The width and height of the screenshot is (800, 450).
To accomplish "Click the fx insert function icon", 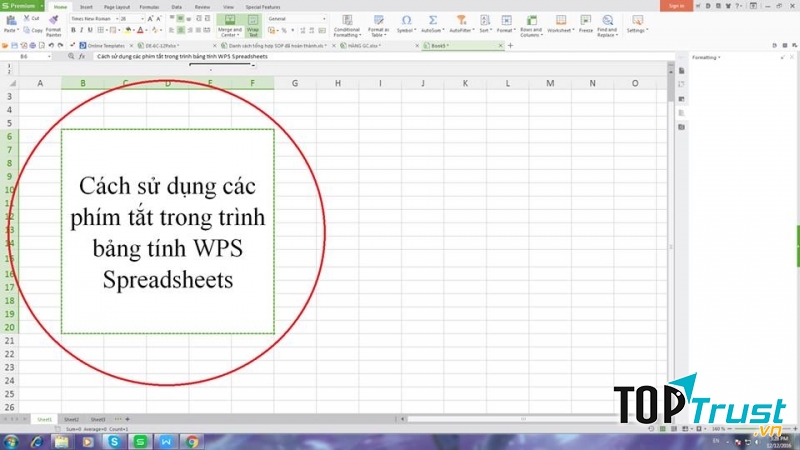I will click(x=82, y=57).
